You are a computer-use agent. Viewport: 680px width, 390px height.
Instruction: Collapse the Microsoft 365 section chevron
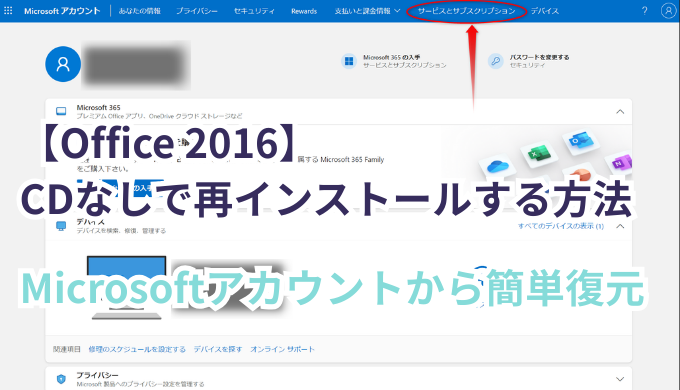tap(620, 112)
